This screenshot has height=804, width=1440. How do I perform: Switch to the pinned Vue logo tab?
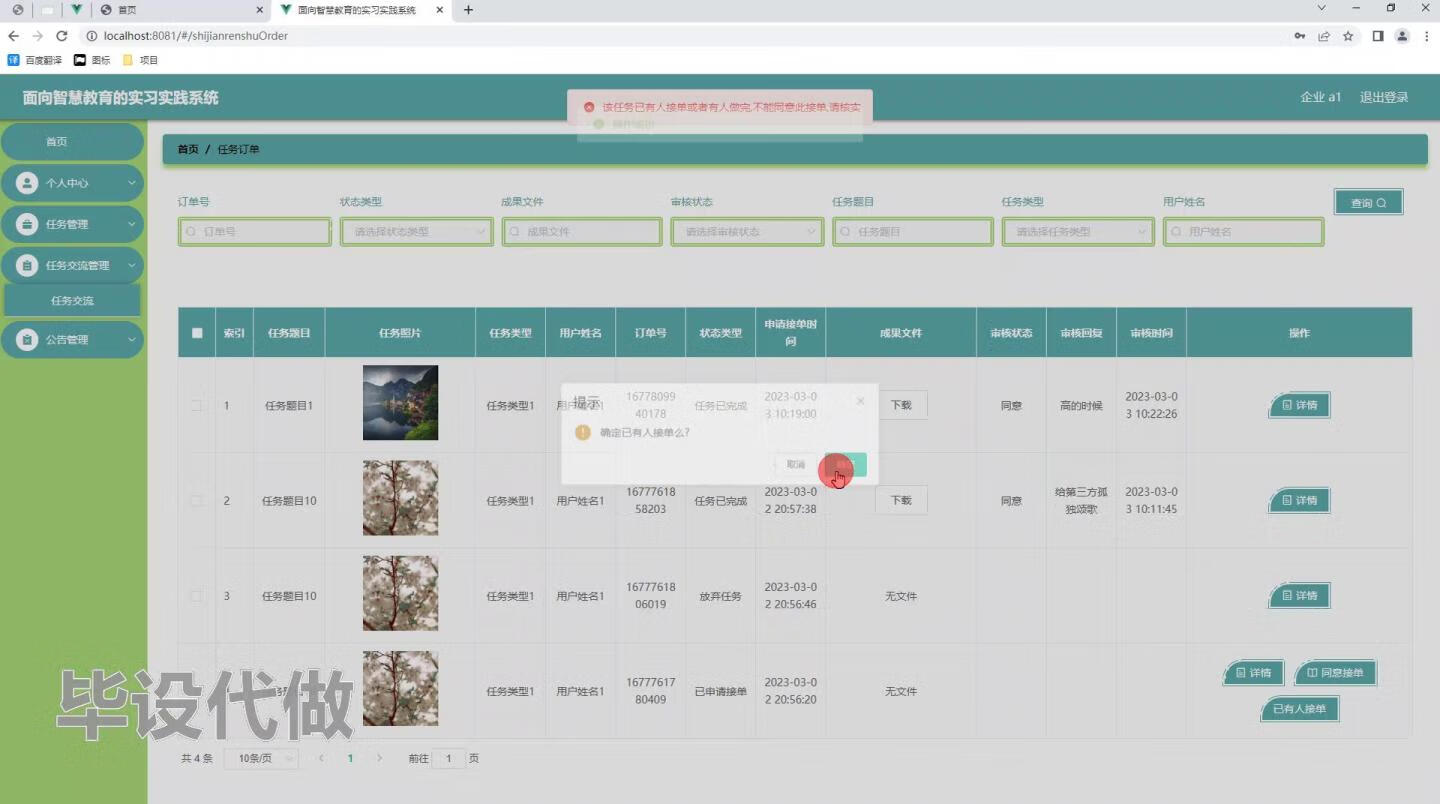click(x=76, y=10)
